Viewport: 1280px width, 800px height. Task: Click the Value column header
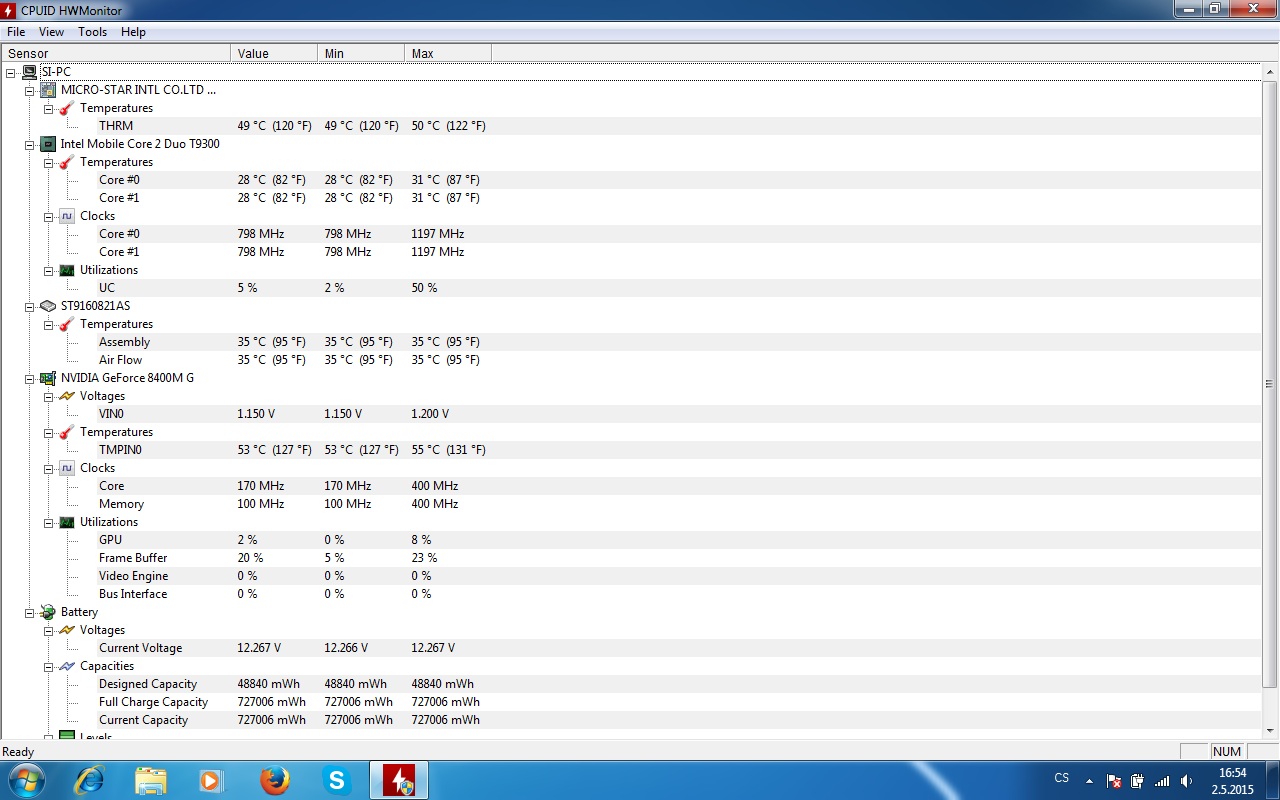pos(273,53)
